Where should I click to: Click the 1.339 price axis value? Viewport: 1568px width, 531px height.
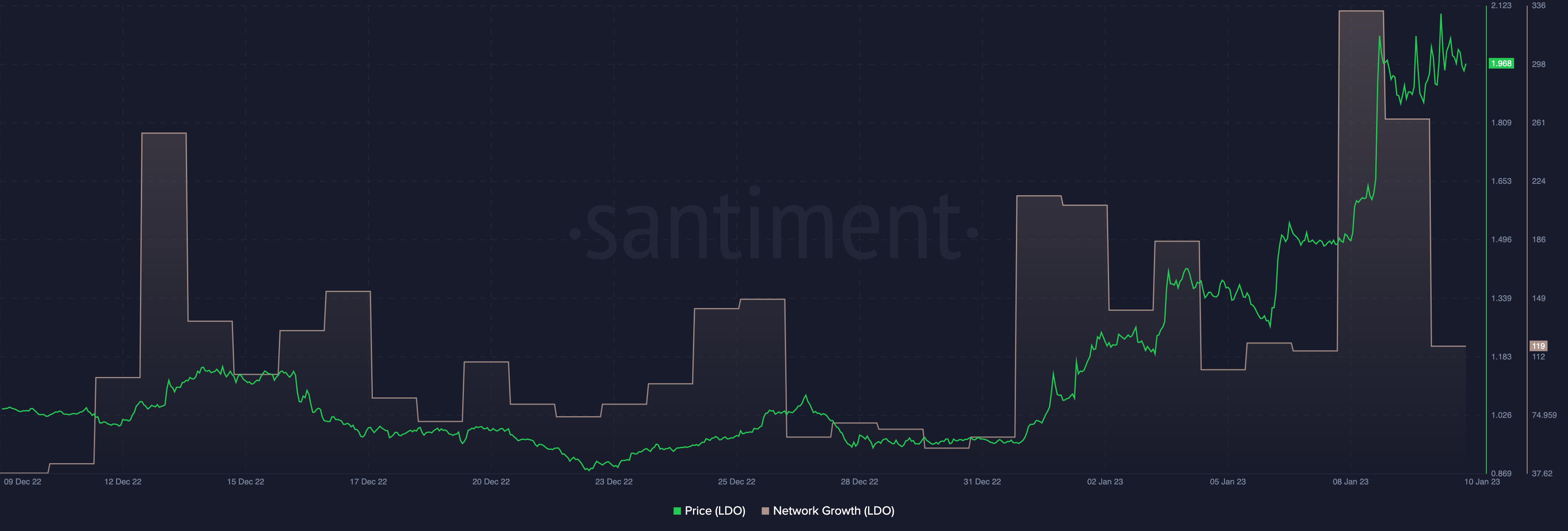[x=1501, y=298]
